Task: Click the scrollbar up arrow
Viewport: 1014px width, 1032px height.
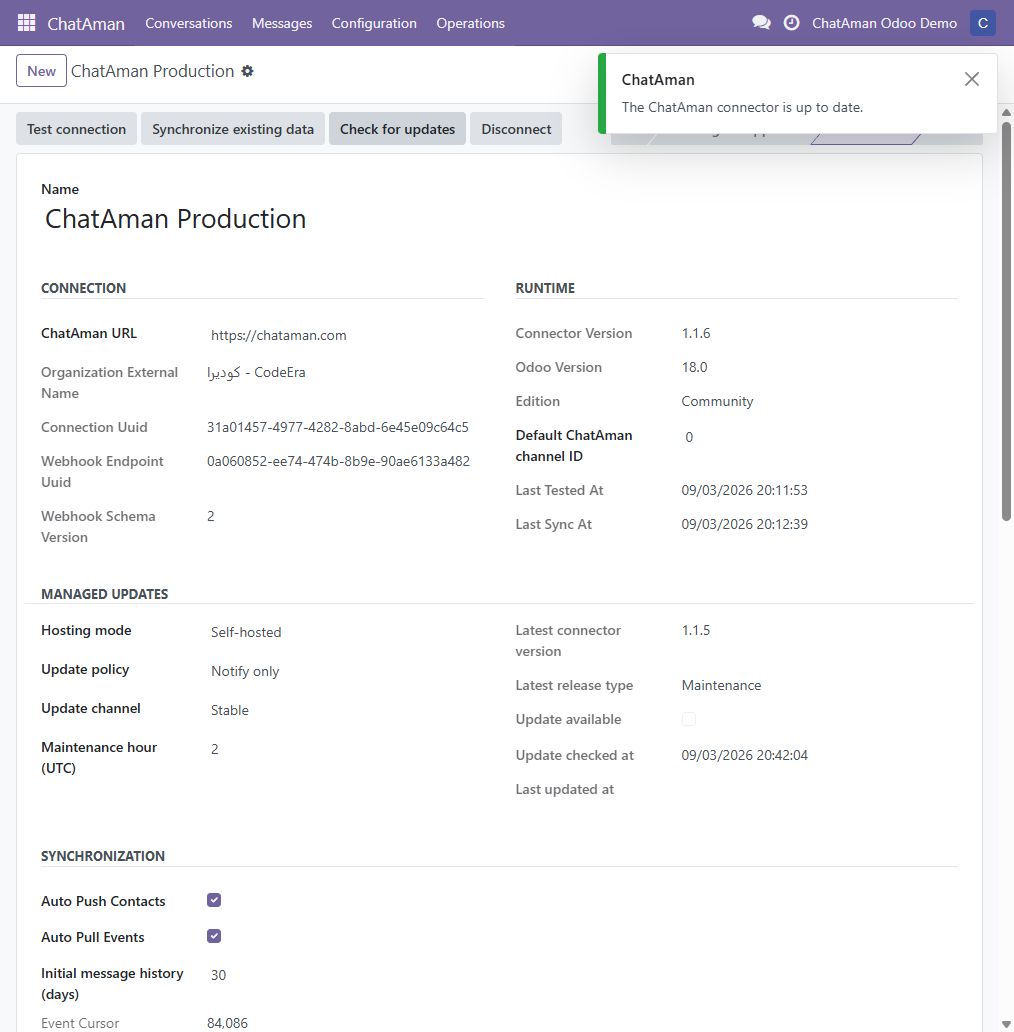Action: pyautogui.click(x=1006, y=113)
